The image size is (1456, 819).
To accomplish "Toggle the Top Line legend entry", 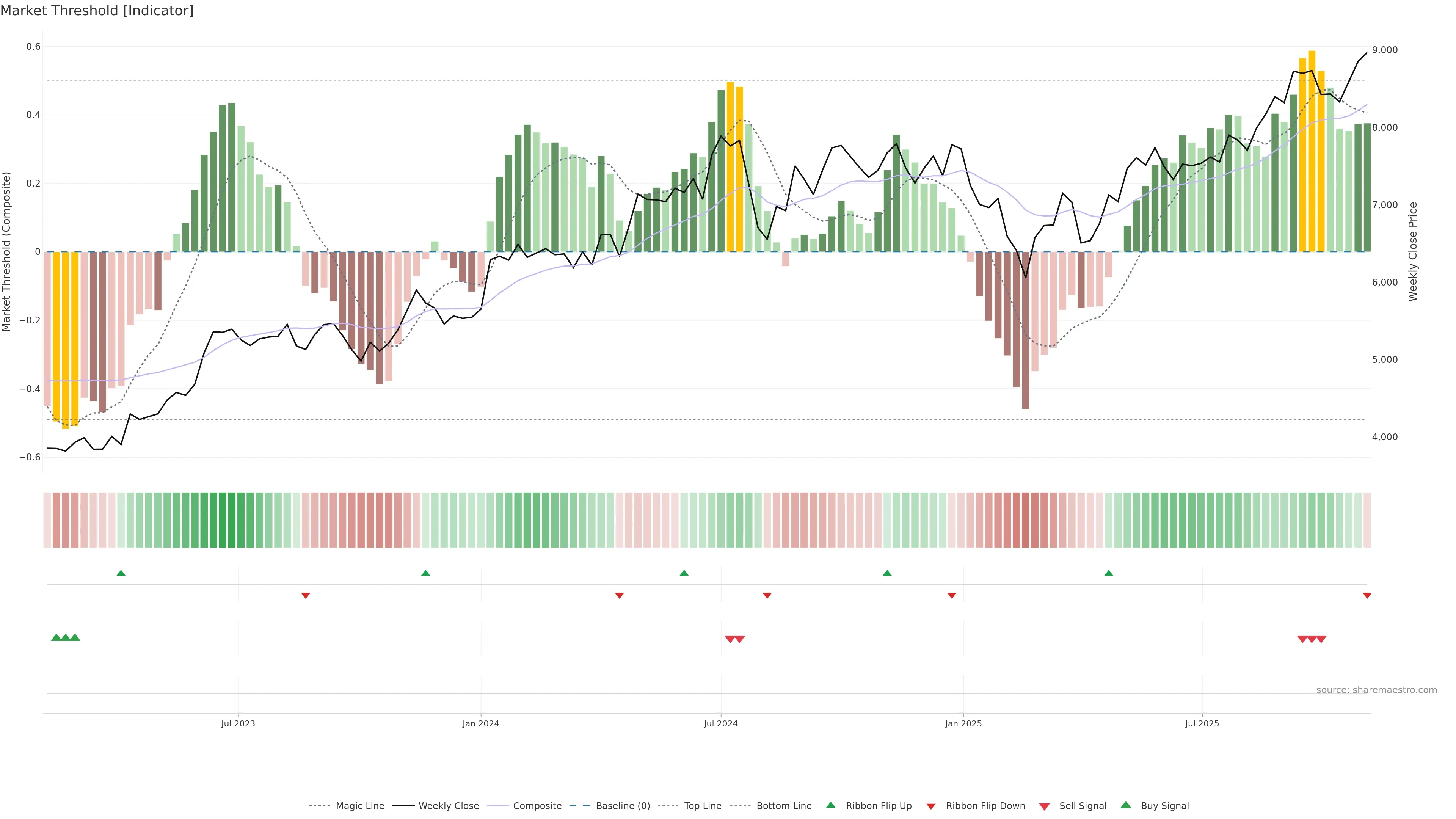I will pos(703,806).
